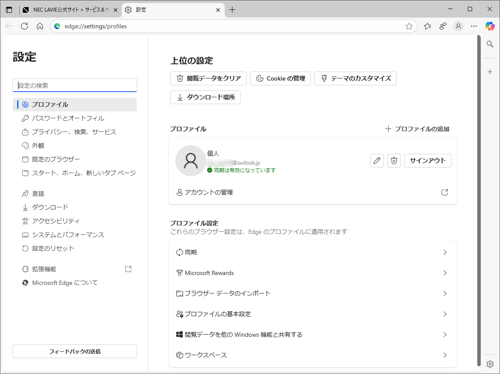Screen dimensions: 500x374
Task: Click the 設定の検索 search field
Action: click(x=75, y=85)
